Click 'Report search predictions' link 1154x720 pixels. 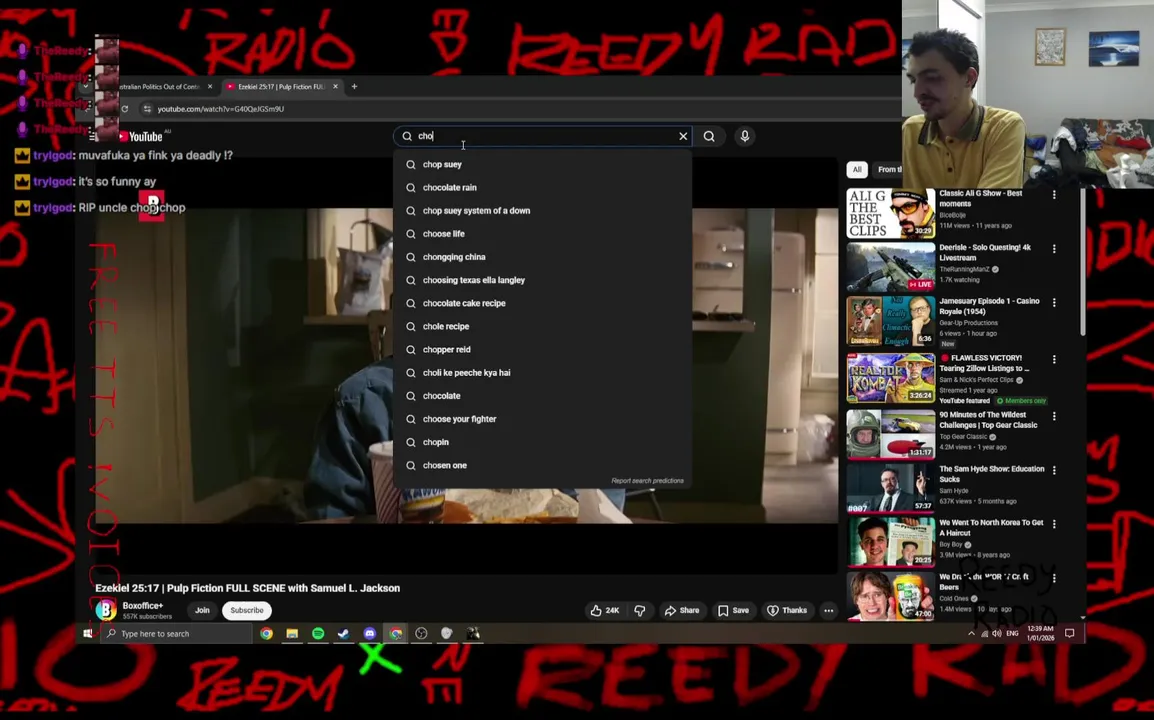point(647,481)
